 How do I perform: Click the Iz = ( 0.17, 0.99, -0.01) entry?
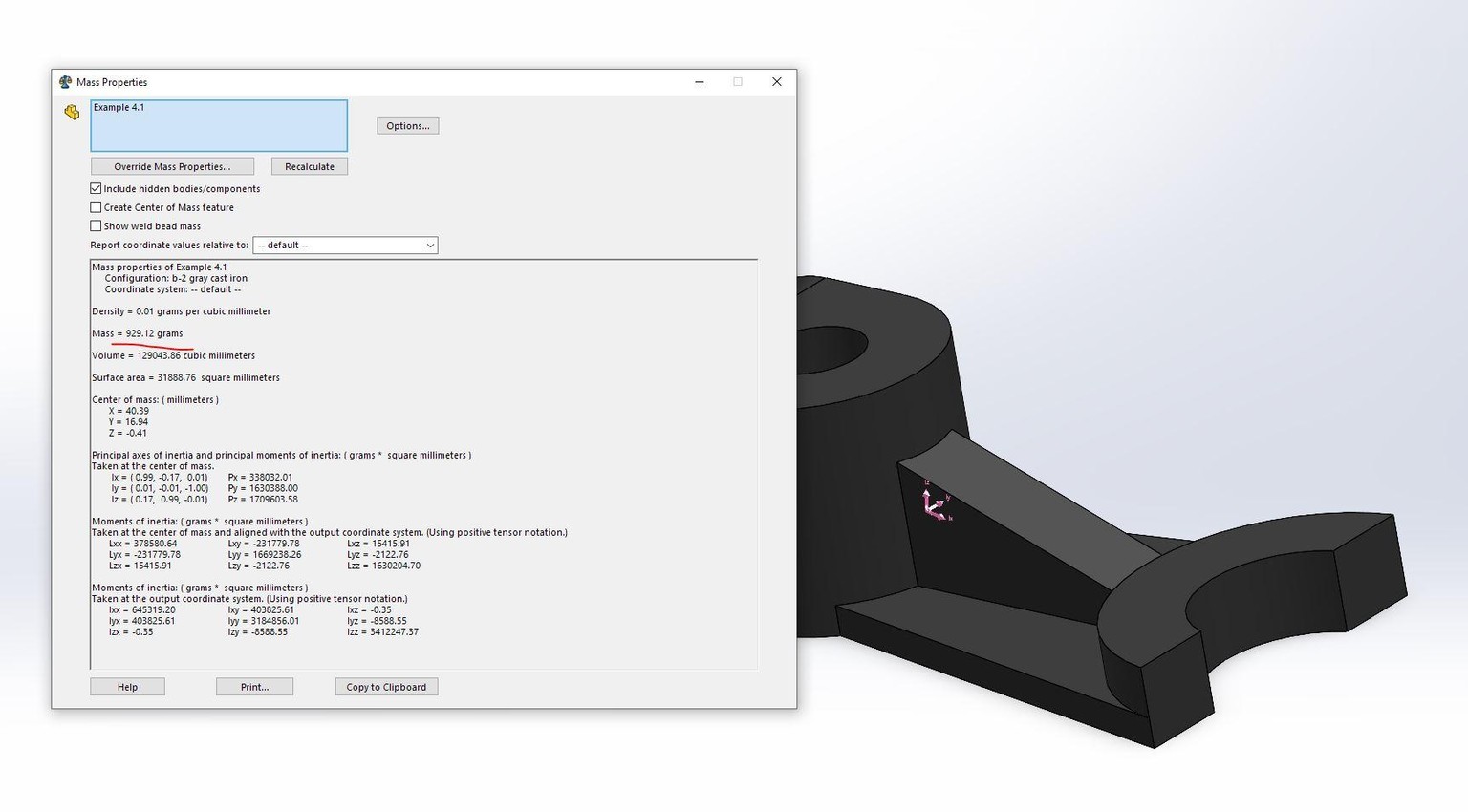pyautogui.click(x=160, y=500)
